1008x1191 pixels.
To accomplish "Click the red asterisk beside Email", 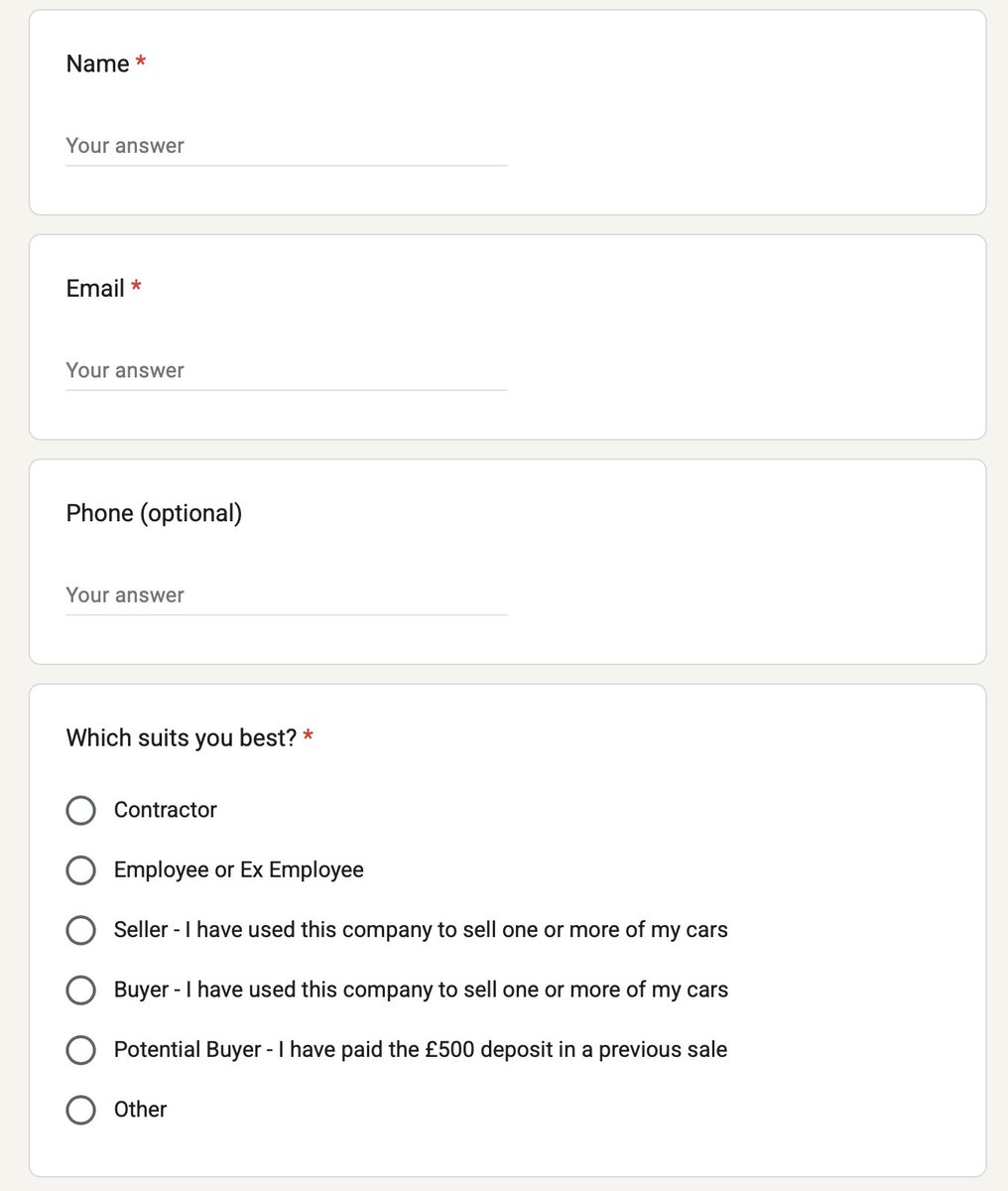I will pyautogui.click(x=137, y=287).
